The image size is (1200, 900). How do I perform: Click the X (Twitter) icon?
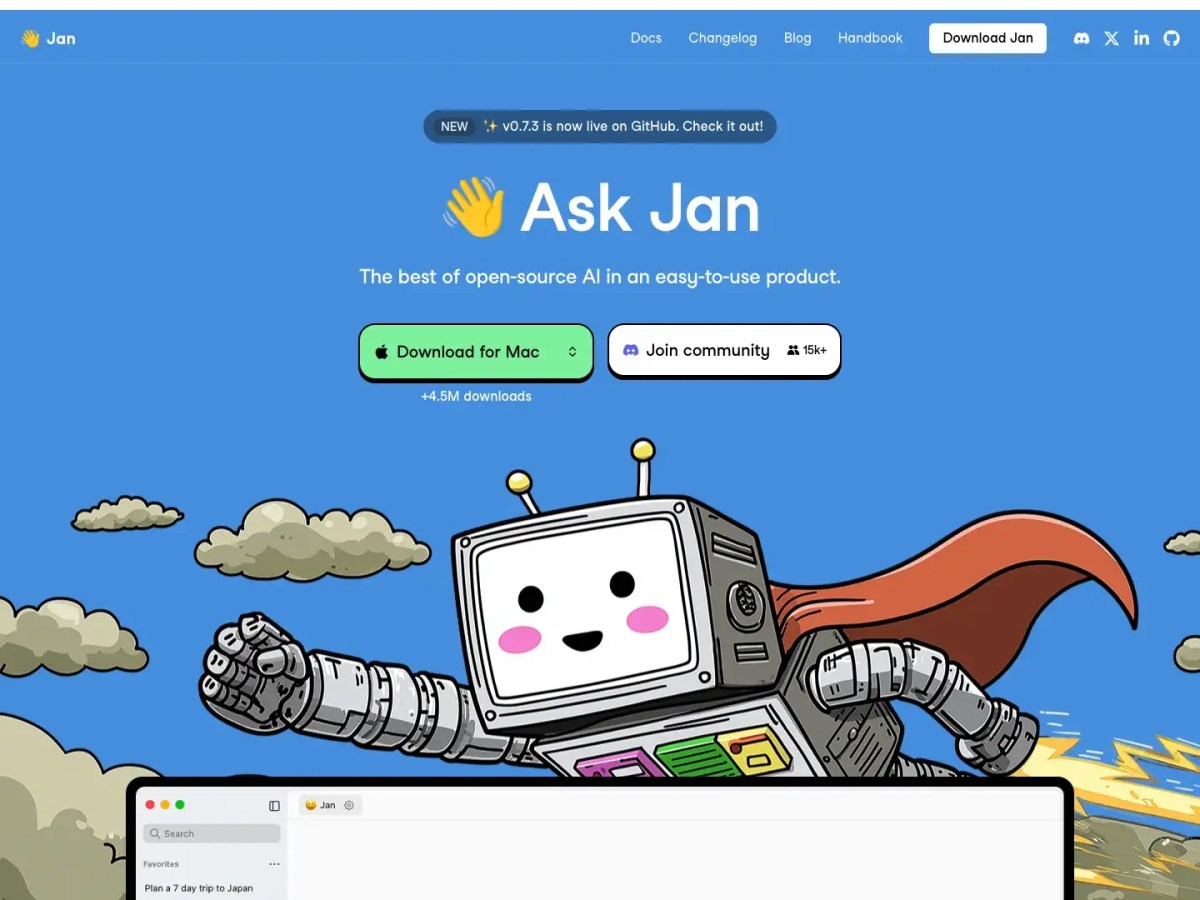pyautogui.click(x=1111, y=38)
